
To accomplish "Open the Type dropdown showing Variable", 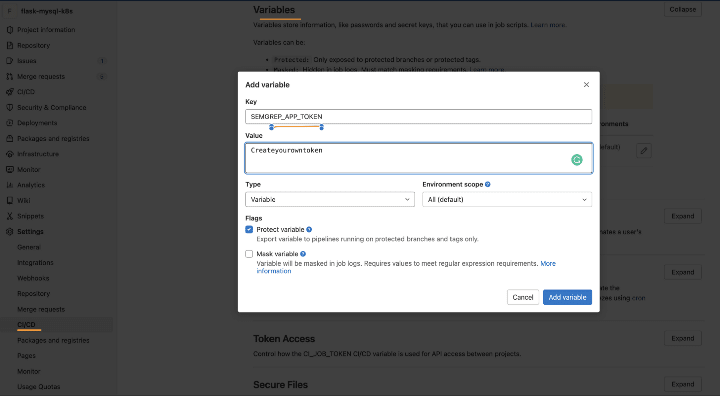I will pyautogui.click(x=330, y=199).
